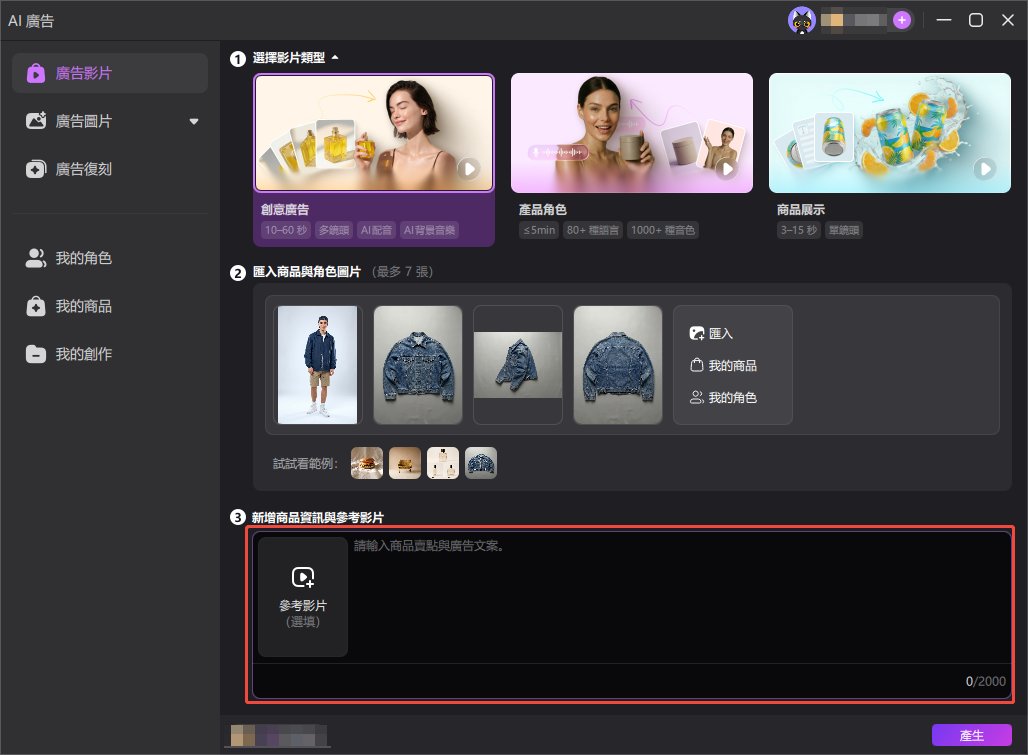Select the 創意廣告 video type title
1028x755 pixels.
click(285, 210)
